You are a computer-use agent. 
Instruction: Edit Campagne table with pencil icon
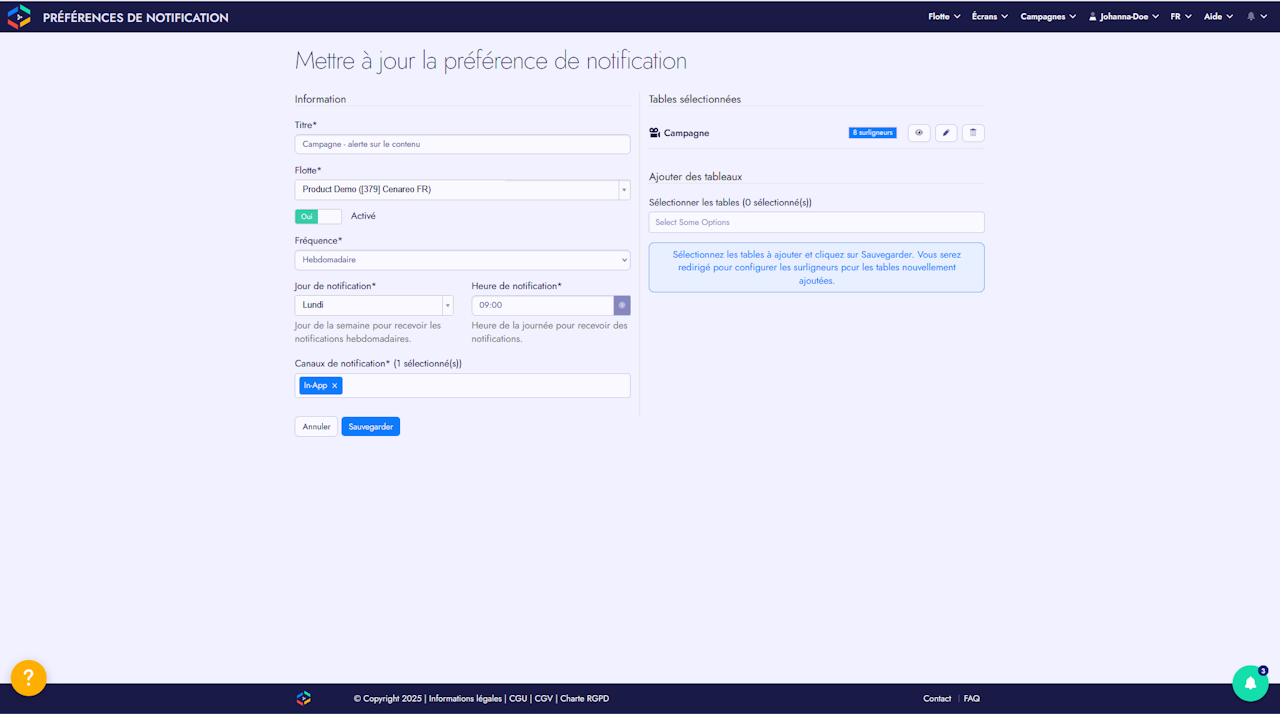(946, 133)
